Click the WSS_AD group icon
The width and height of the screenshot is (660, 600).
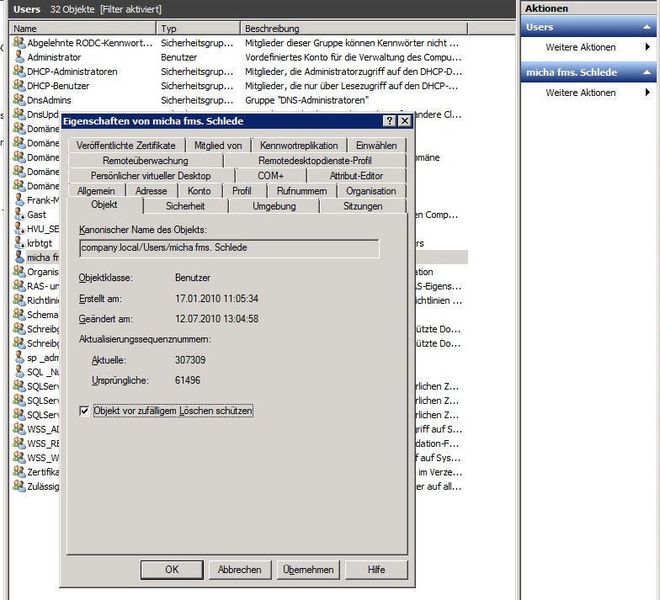point(19,429)
